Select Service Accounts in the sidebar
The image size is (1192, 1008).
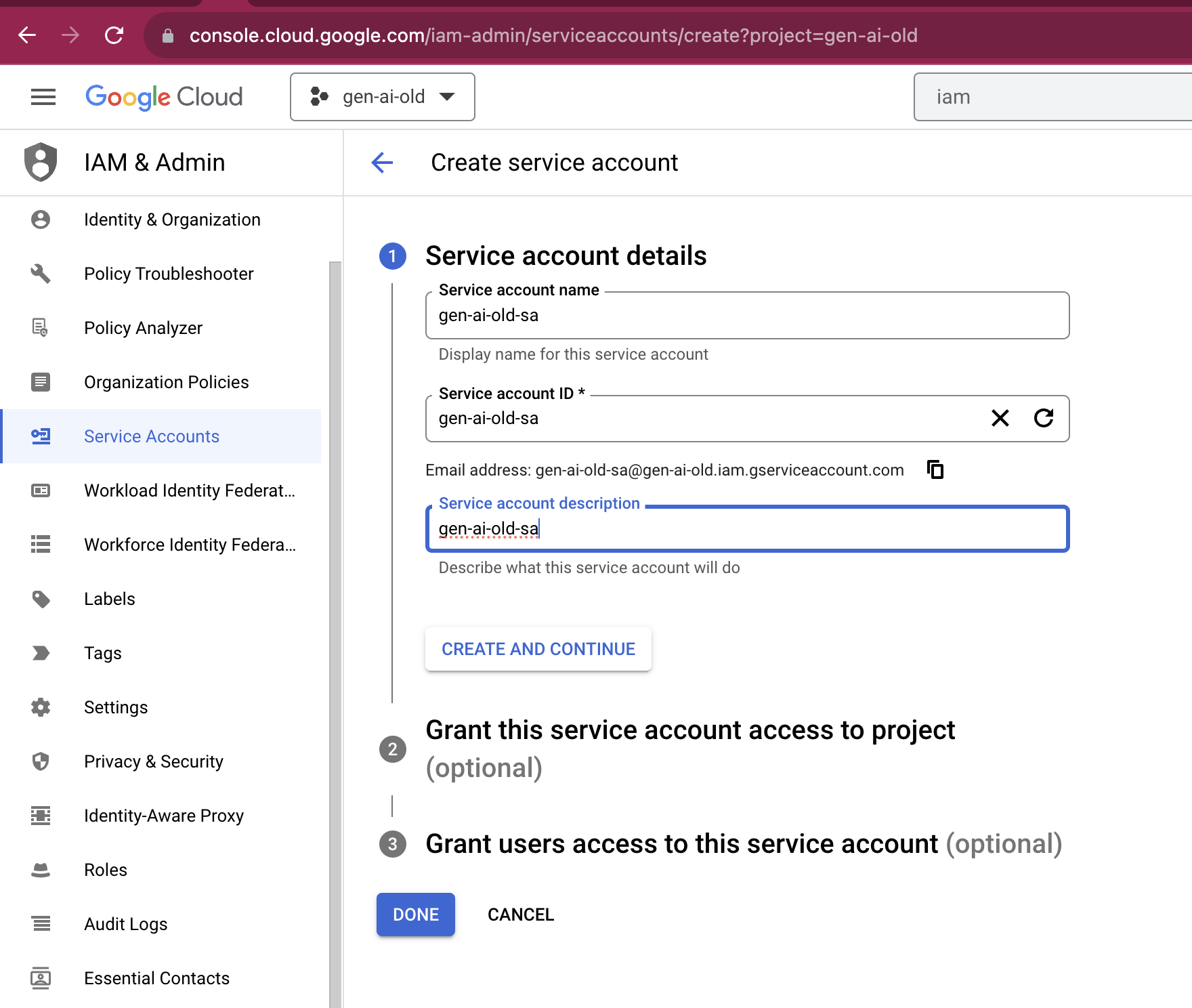pyautogui.click(x=151, y=436)
